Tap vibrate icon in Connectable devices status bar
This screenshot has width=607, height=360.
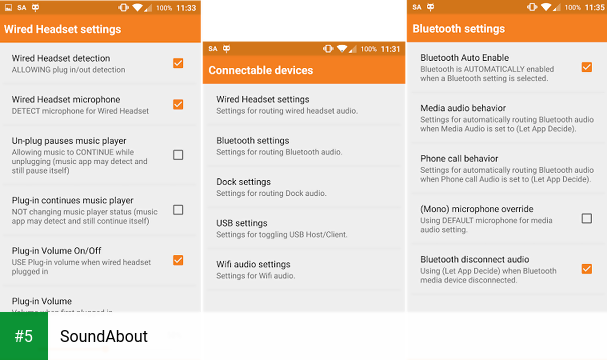pyautogui.click(x=328, y=49)
